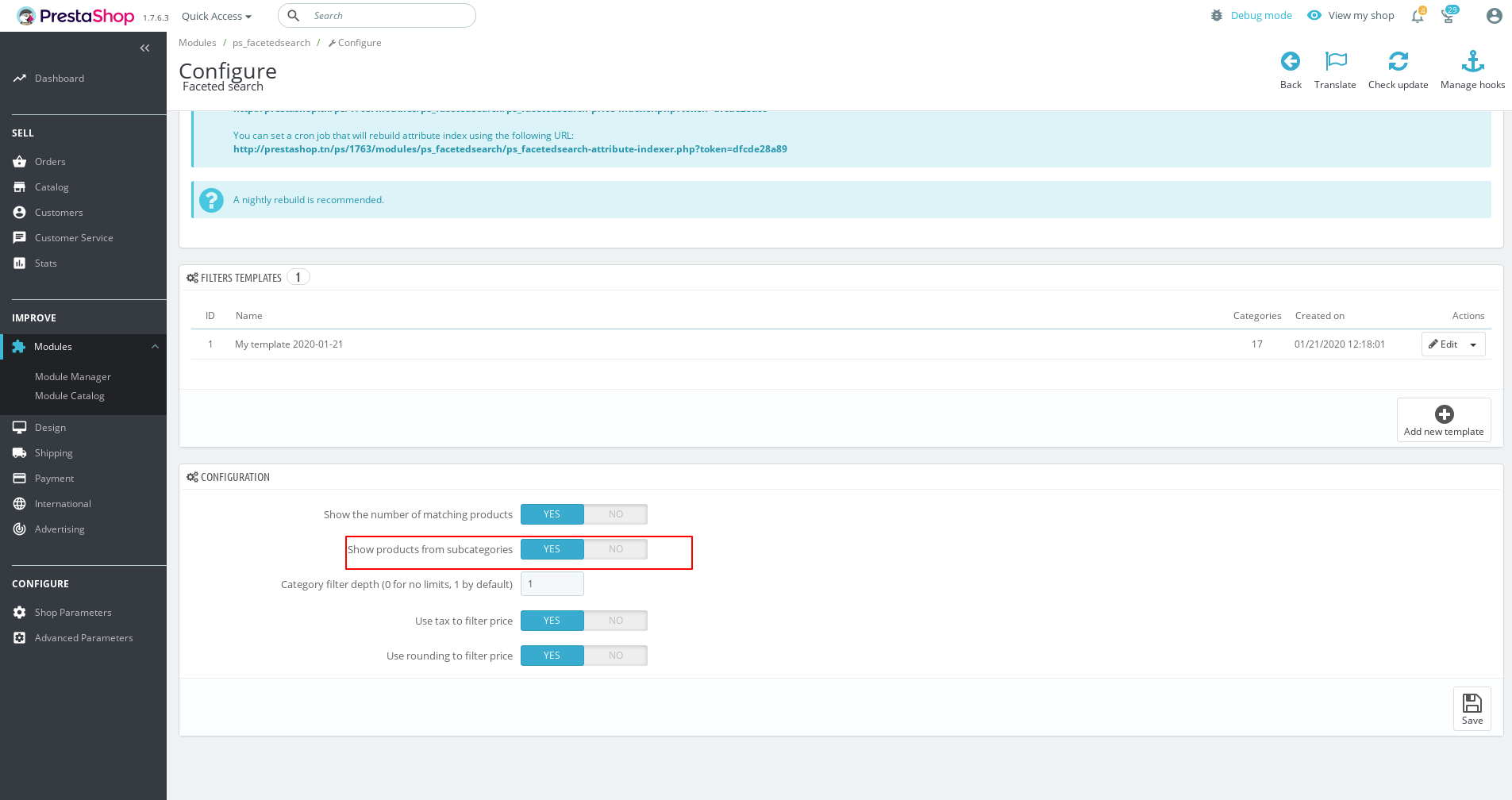The width and height of the screenshot is (1512, 800).
Task: Click the Orders basket icon
Action: (x=20, y=162)
